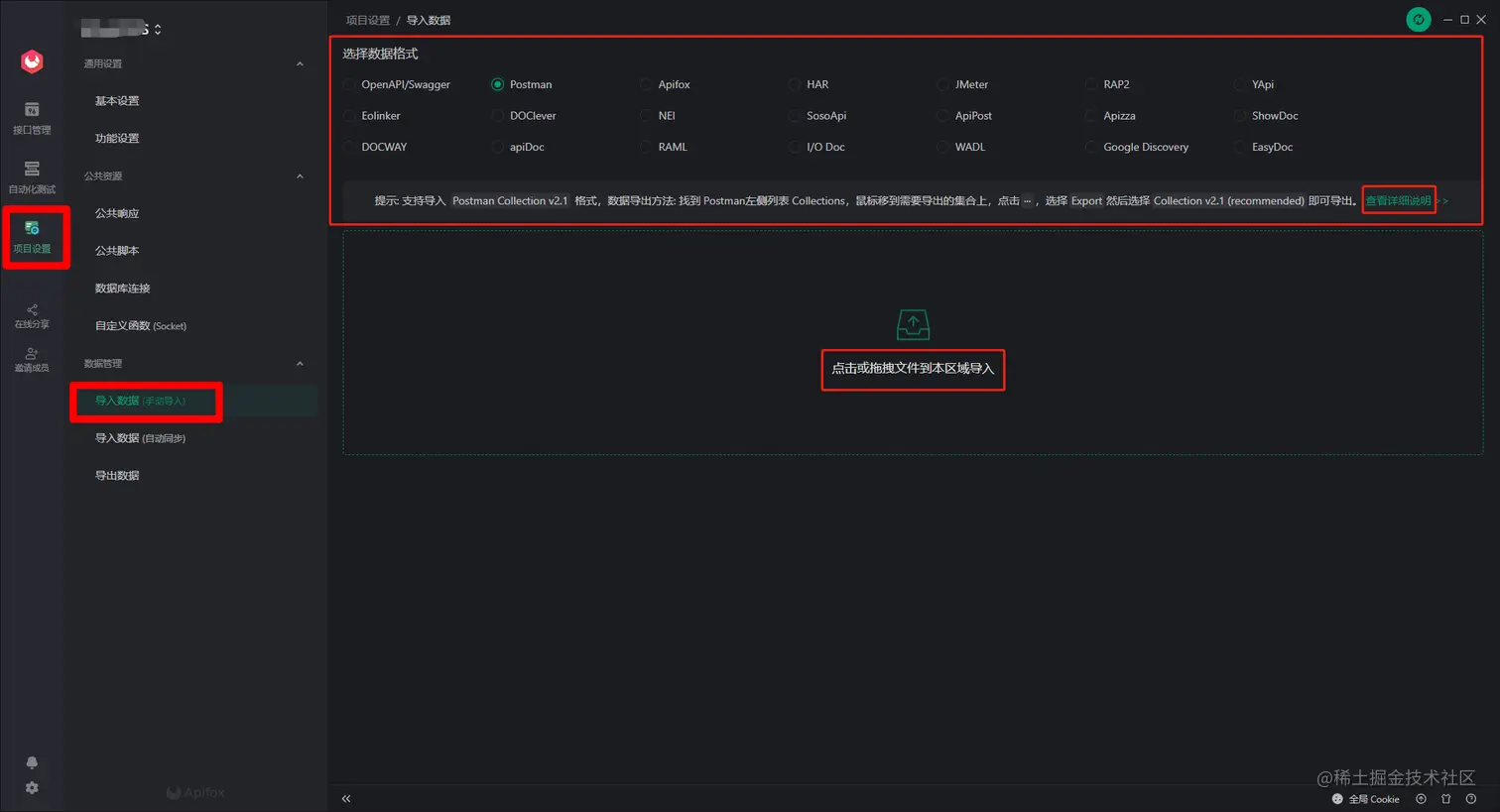
Task: Click the upload arrow status icon
Action: pyautogui.click(x=1421, y=799)
